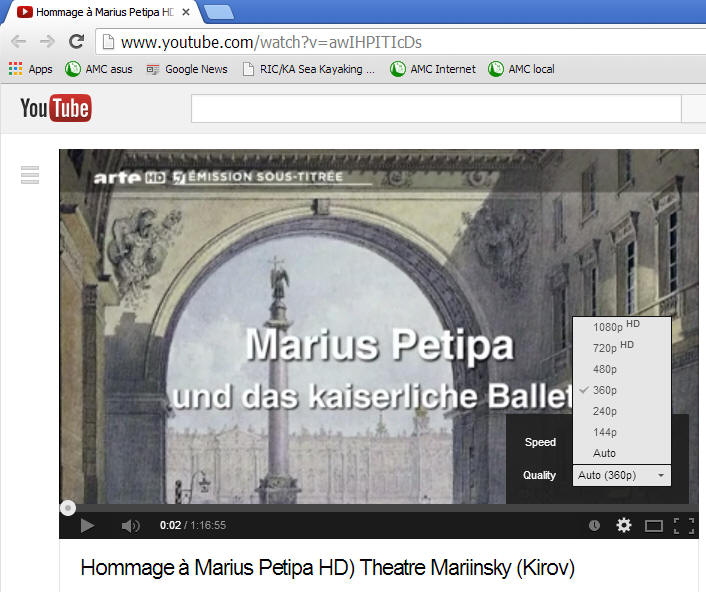Switch to theater mode view

pos(654,525)
